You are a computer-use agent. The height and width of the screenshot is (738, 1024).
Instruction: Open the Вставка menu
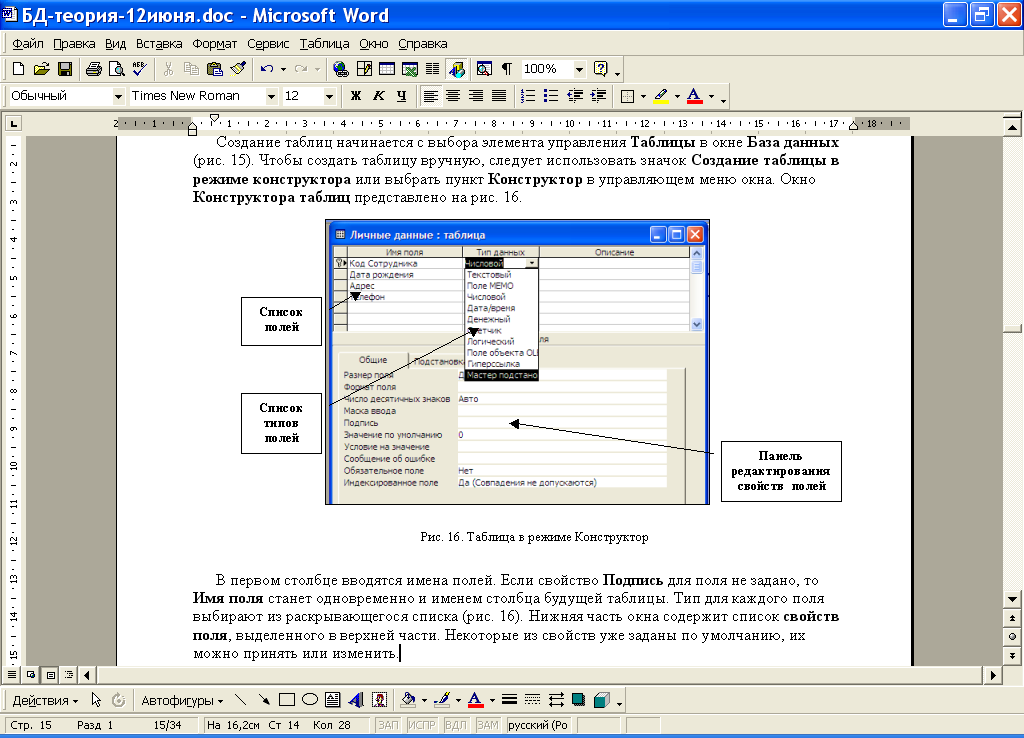(x=159, y=44)
